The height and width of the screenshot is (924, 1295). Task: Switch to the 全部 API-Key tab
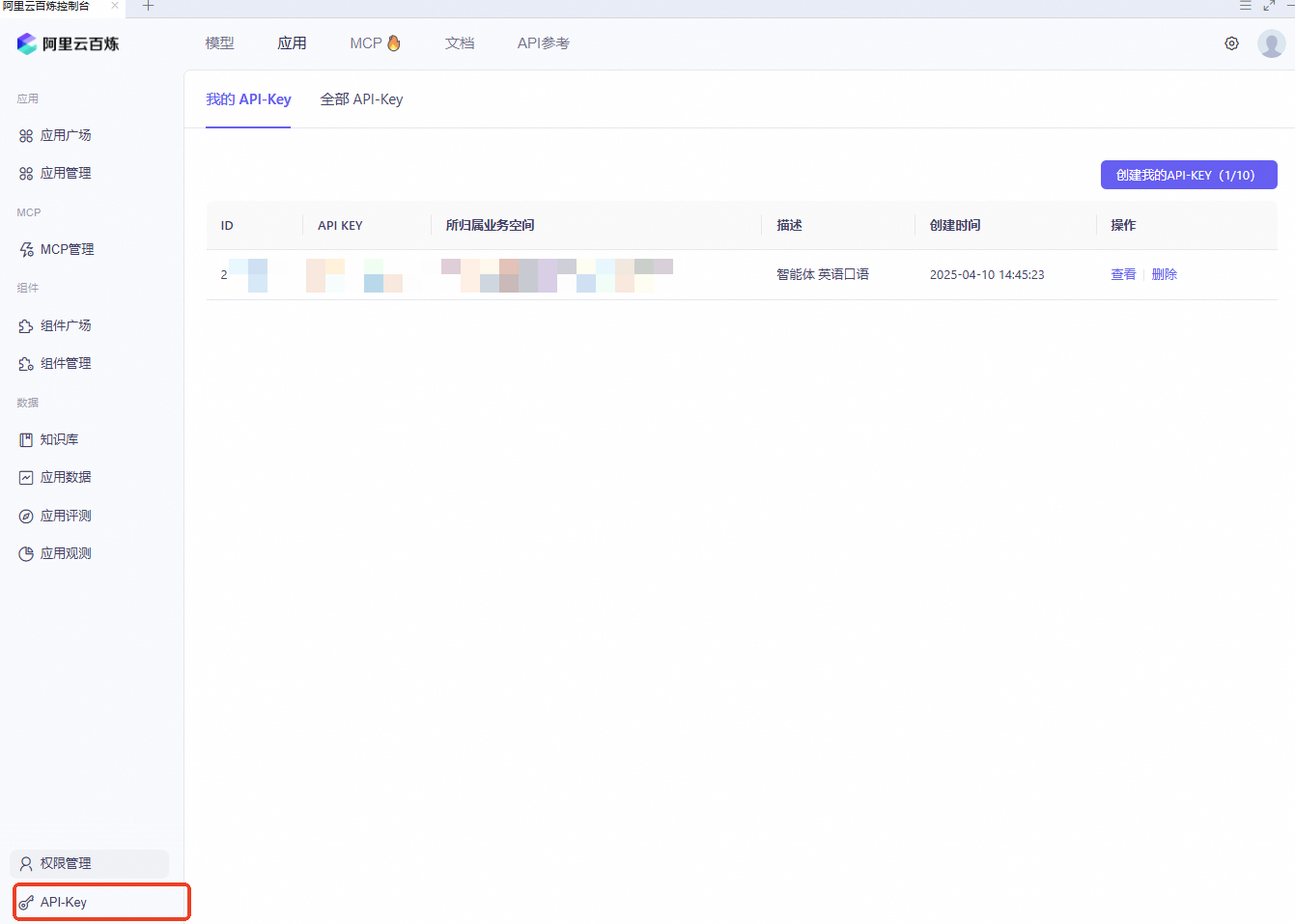coord(361,99)
